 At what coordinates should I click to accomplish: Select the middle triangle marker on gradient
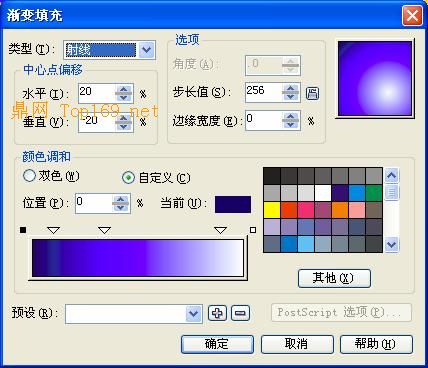point(104,230)
